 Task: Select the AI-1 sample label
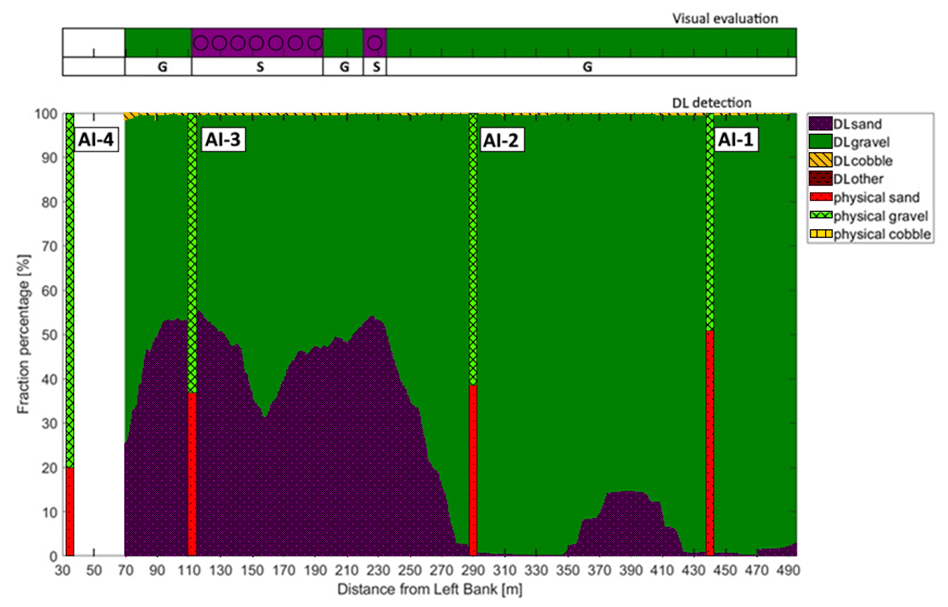click(736, 140)
